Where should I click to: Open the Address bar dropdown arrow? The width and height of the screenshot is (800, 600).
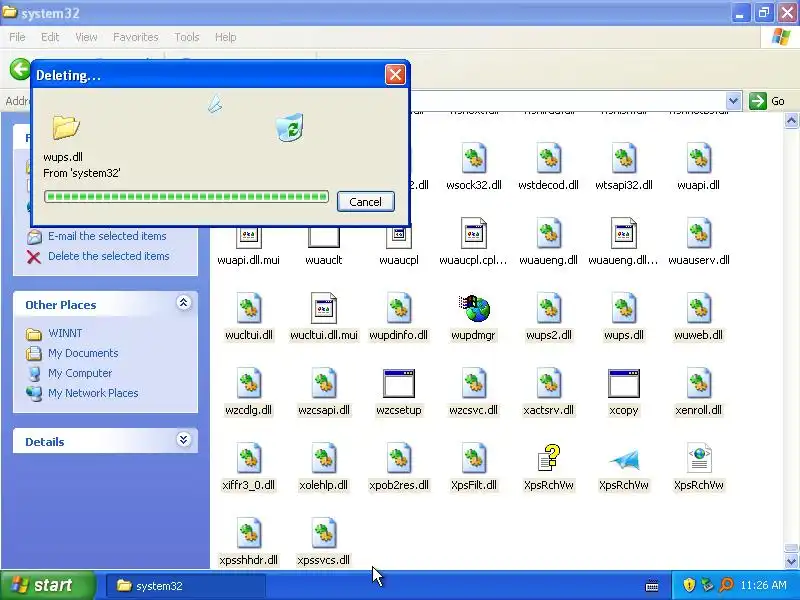pos(733,101)
